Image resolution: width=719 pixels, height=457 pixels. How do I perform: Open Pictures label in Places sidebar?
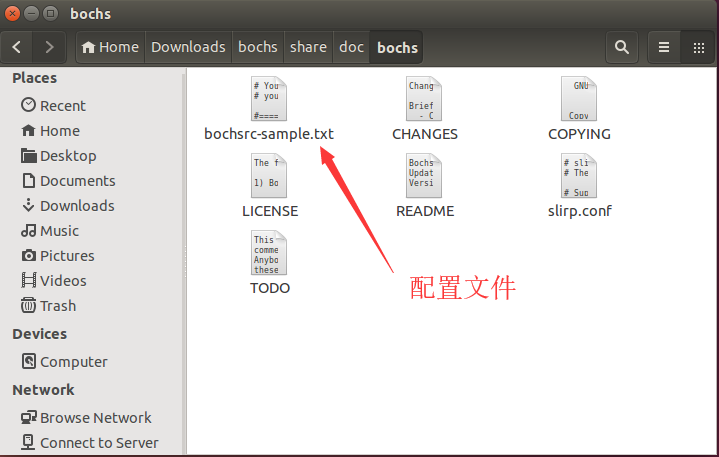click(67, 256)
